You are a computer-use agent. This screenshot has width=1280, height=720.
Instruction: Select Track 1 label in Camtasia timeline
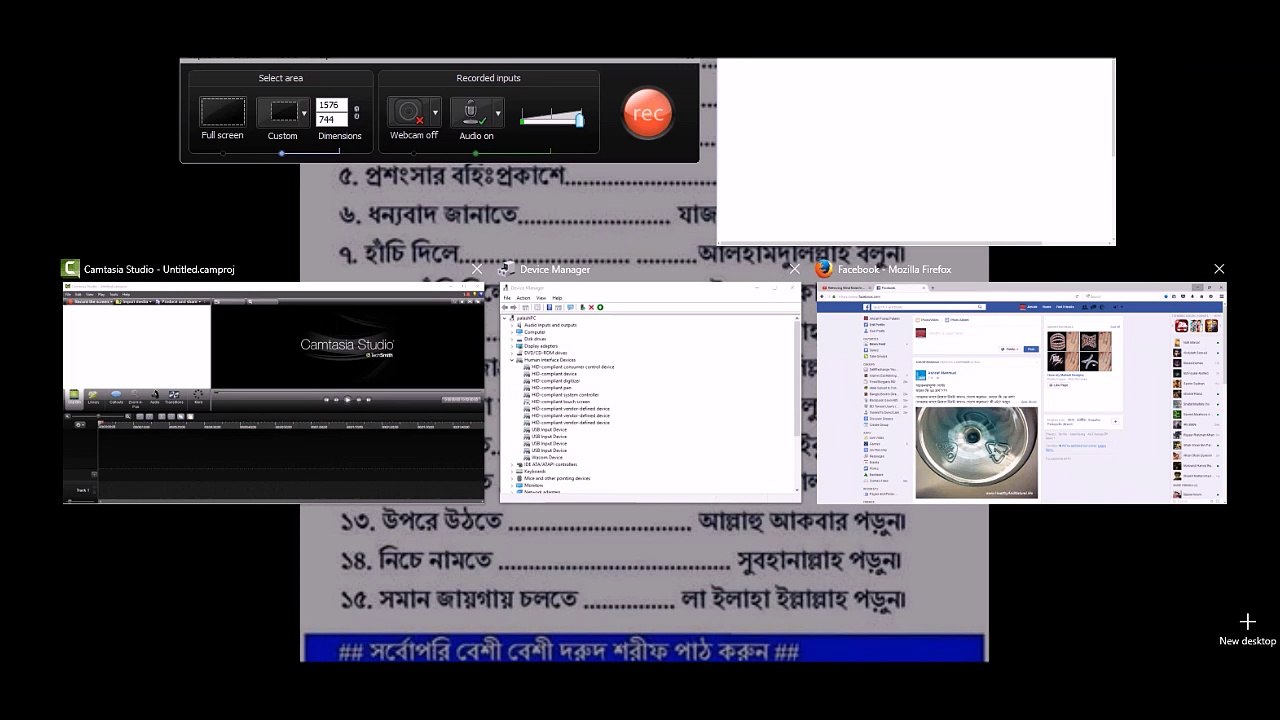pos(82,490)
